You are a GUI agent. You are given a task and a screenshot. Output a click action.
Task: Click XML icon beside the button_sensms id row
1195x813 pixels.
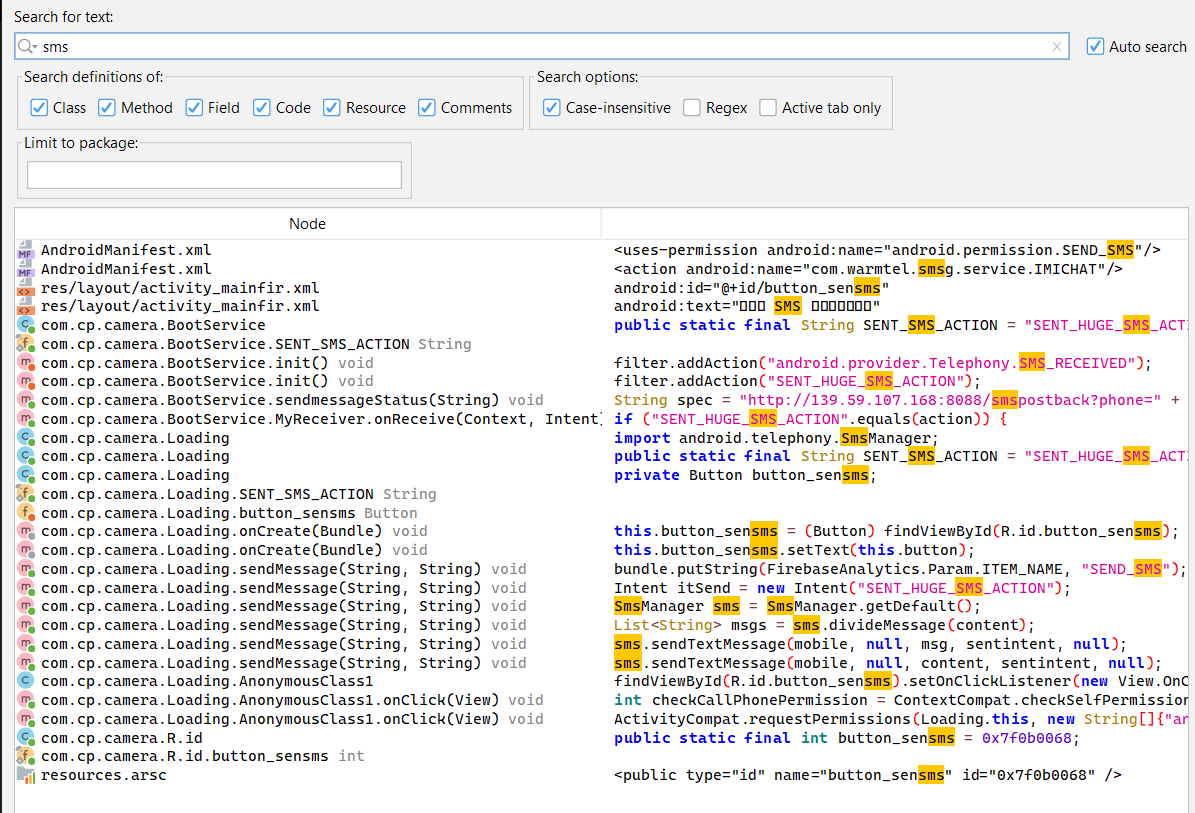(x=25, y=288)
